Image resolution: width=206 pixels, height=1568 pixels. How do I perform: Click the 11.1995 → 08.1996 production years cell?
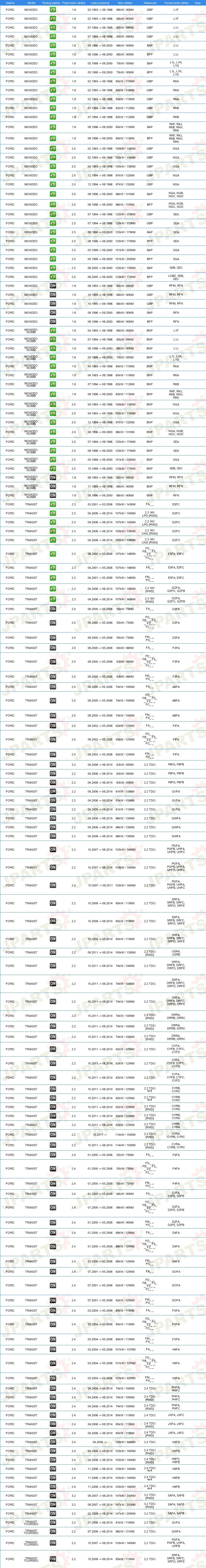[100, 486]
